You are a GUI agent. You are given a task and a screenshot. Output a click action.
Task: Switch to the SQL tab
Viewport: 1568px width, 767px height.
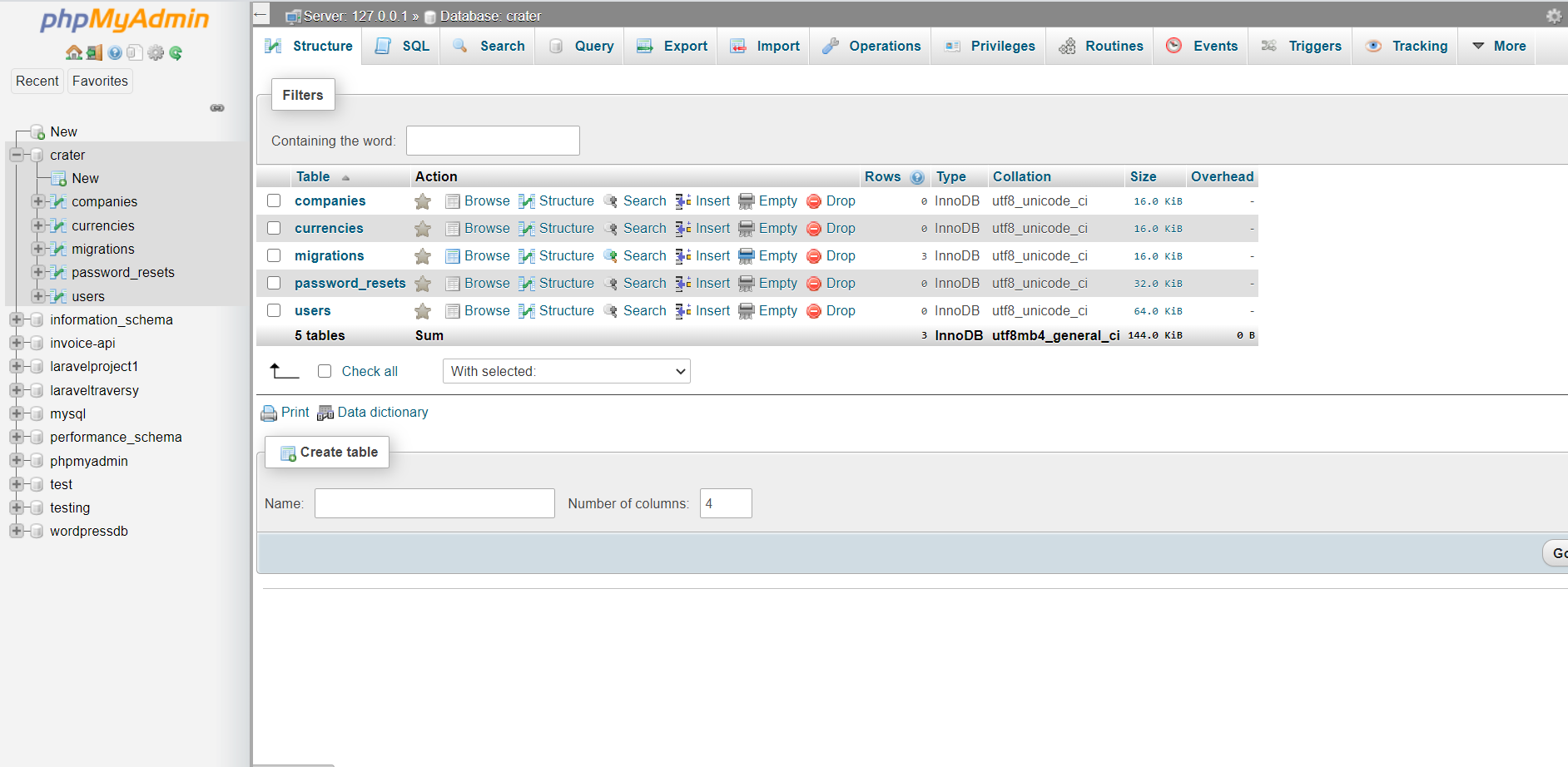401,46
